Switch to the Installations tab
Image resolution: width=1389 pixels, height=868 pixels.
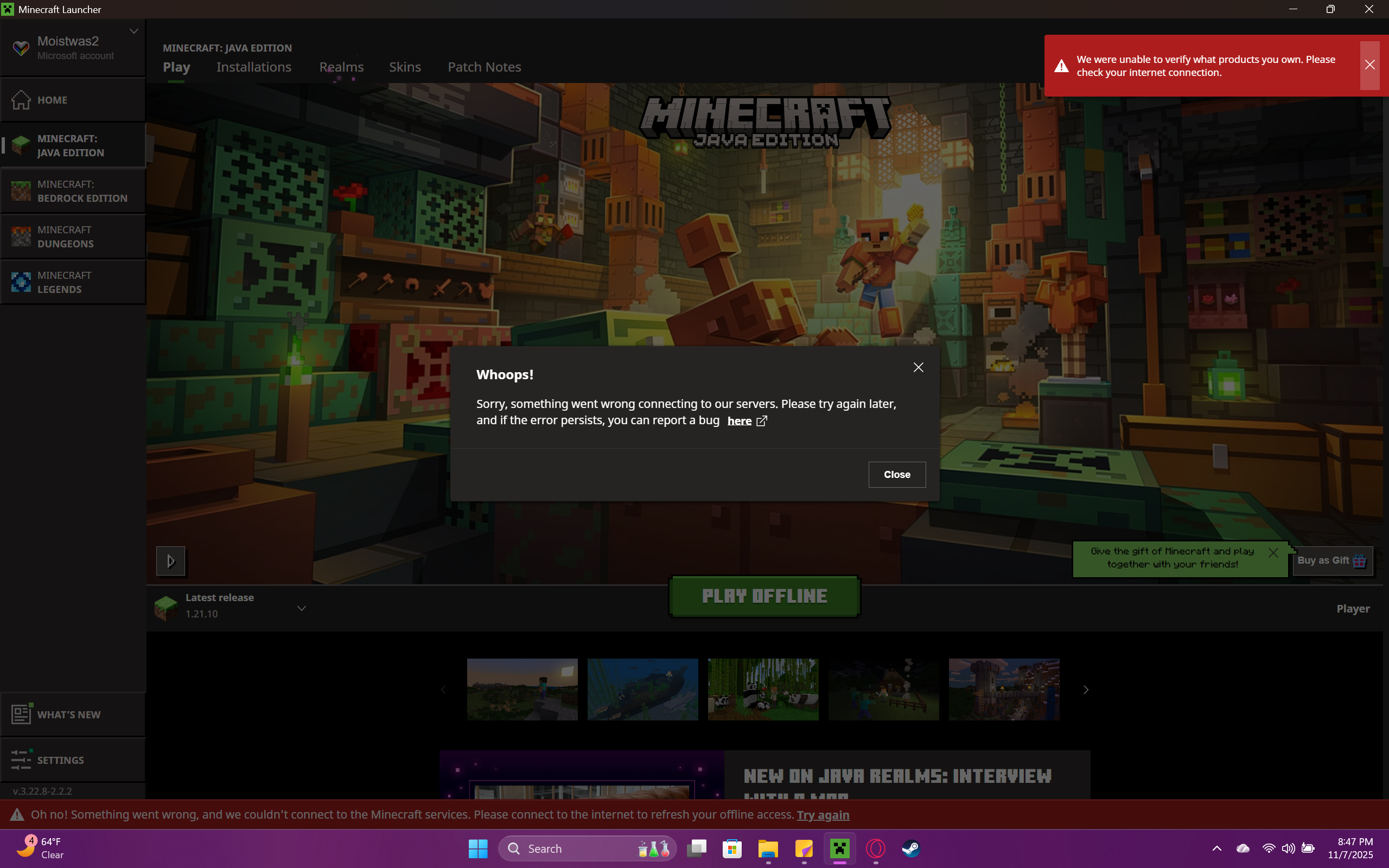coord(254,67)
